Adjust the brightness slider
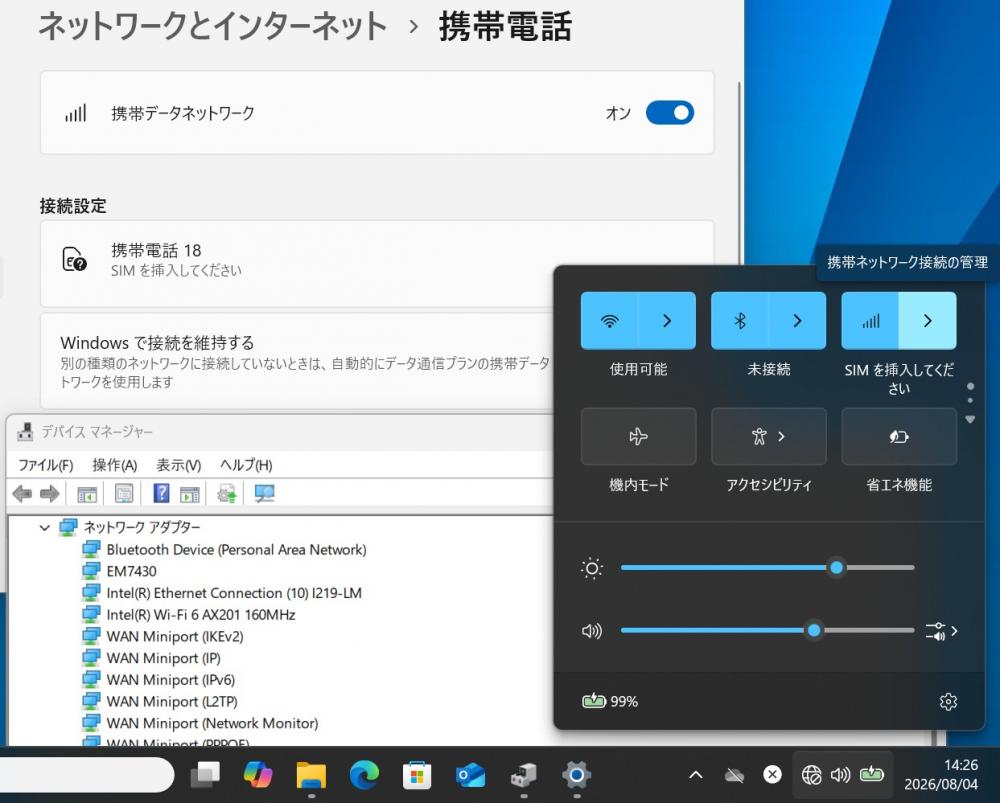The image size is (1000, 803). coord(767,567)
